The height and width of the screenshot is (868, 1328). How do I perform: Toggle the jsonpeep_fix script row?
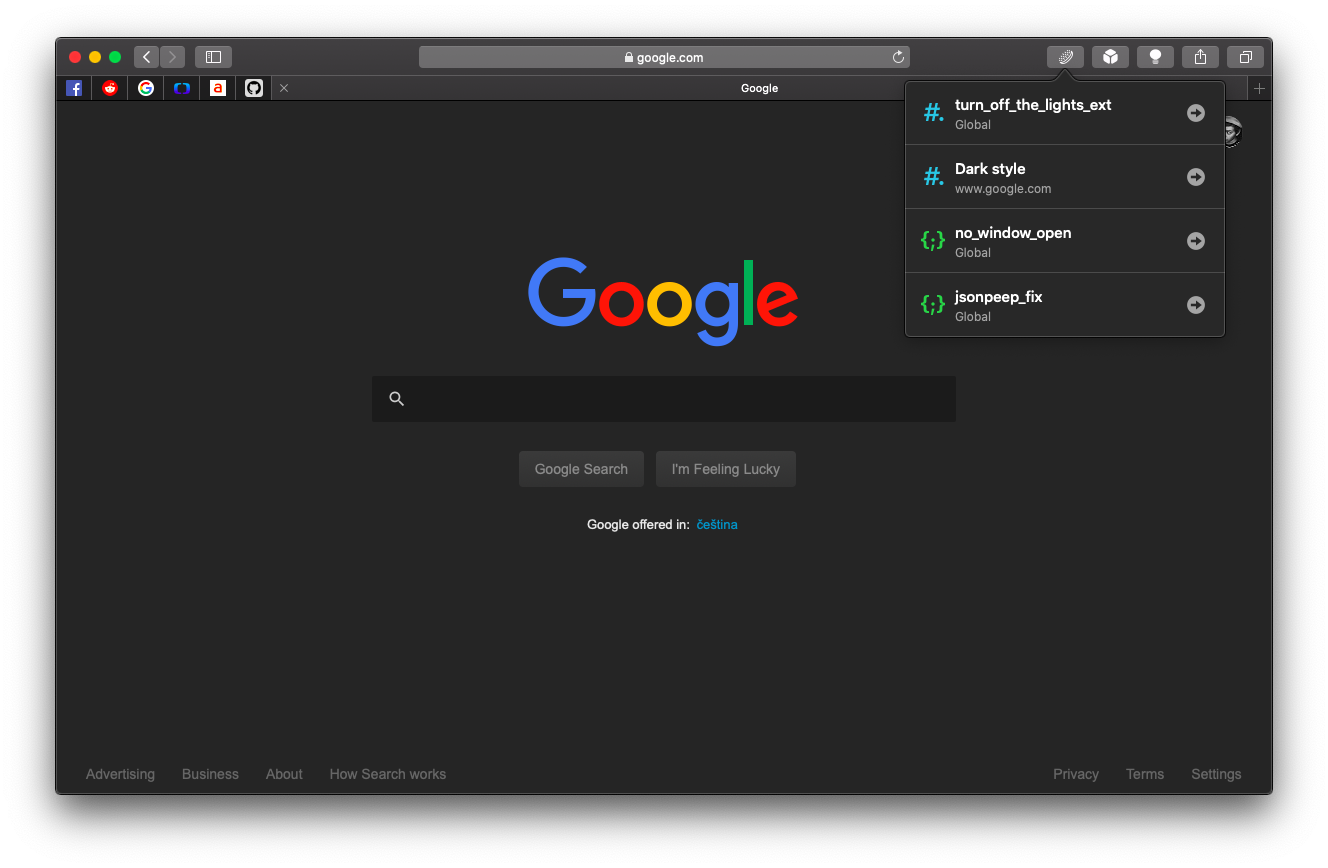1065,305
